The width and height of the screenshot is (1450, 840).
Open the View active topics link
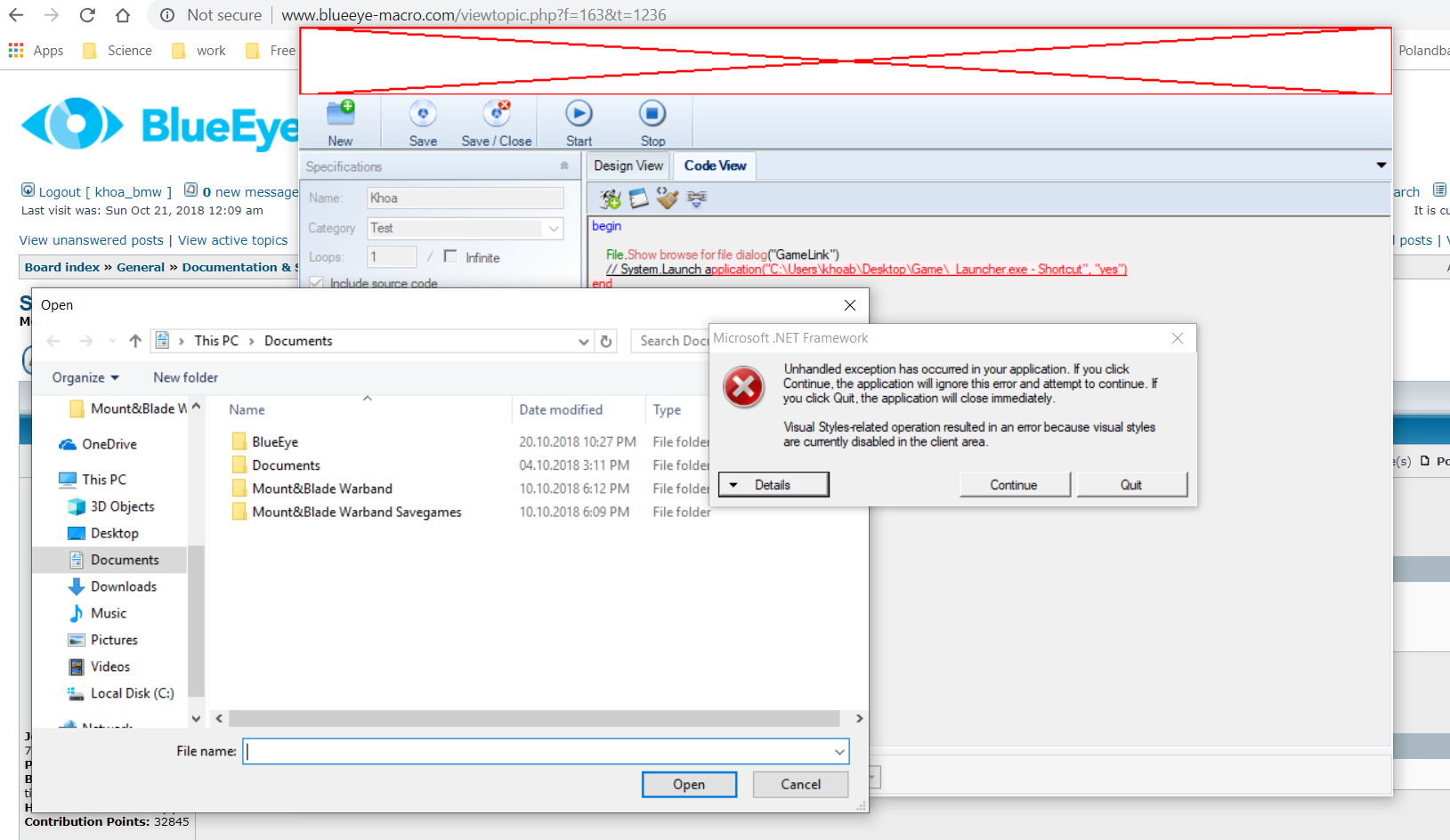[233, 240]
